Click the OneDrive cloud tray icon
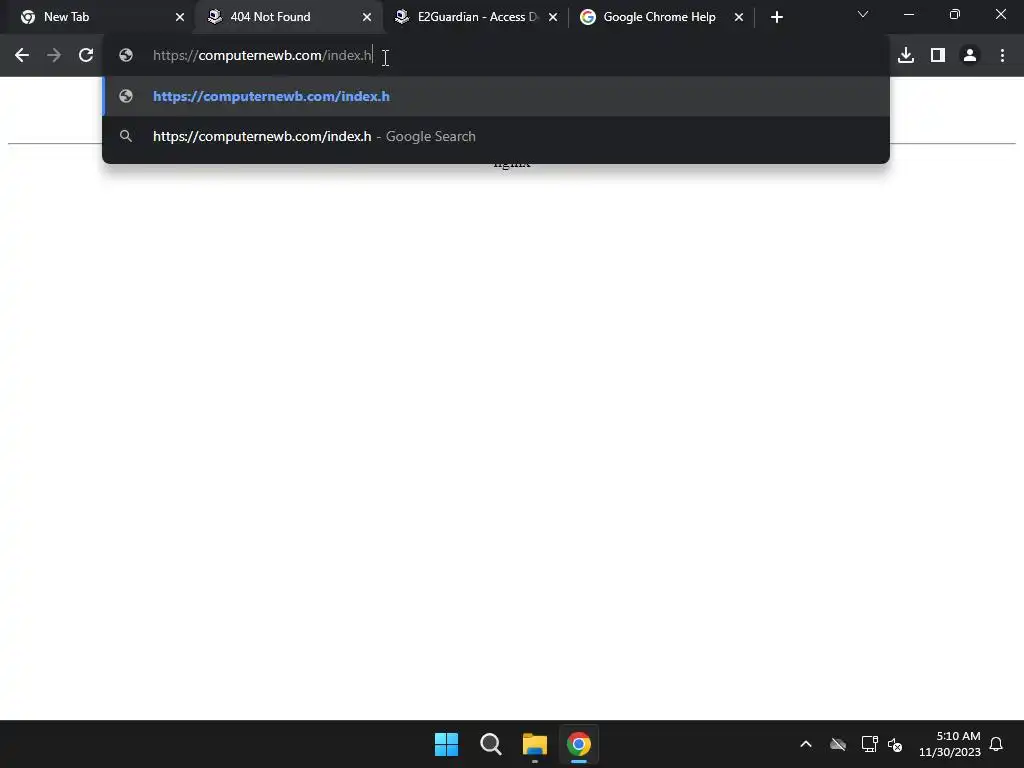This screenshot has height=768, width=1024. (x=838, y=744)
